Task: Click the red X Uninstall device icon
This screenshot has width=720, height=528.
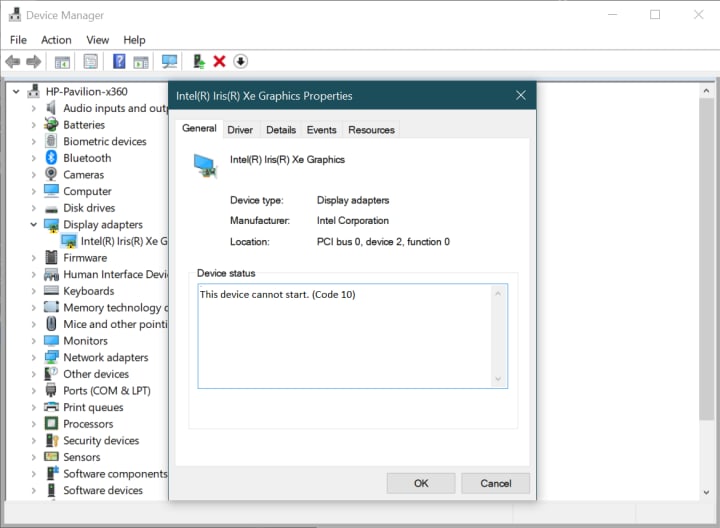Action: click(x=219, y=61)
